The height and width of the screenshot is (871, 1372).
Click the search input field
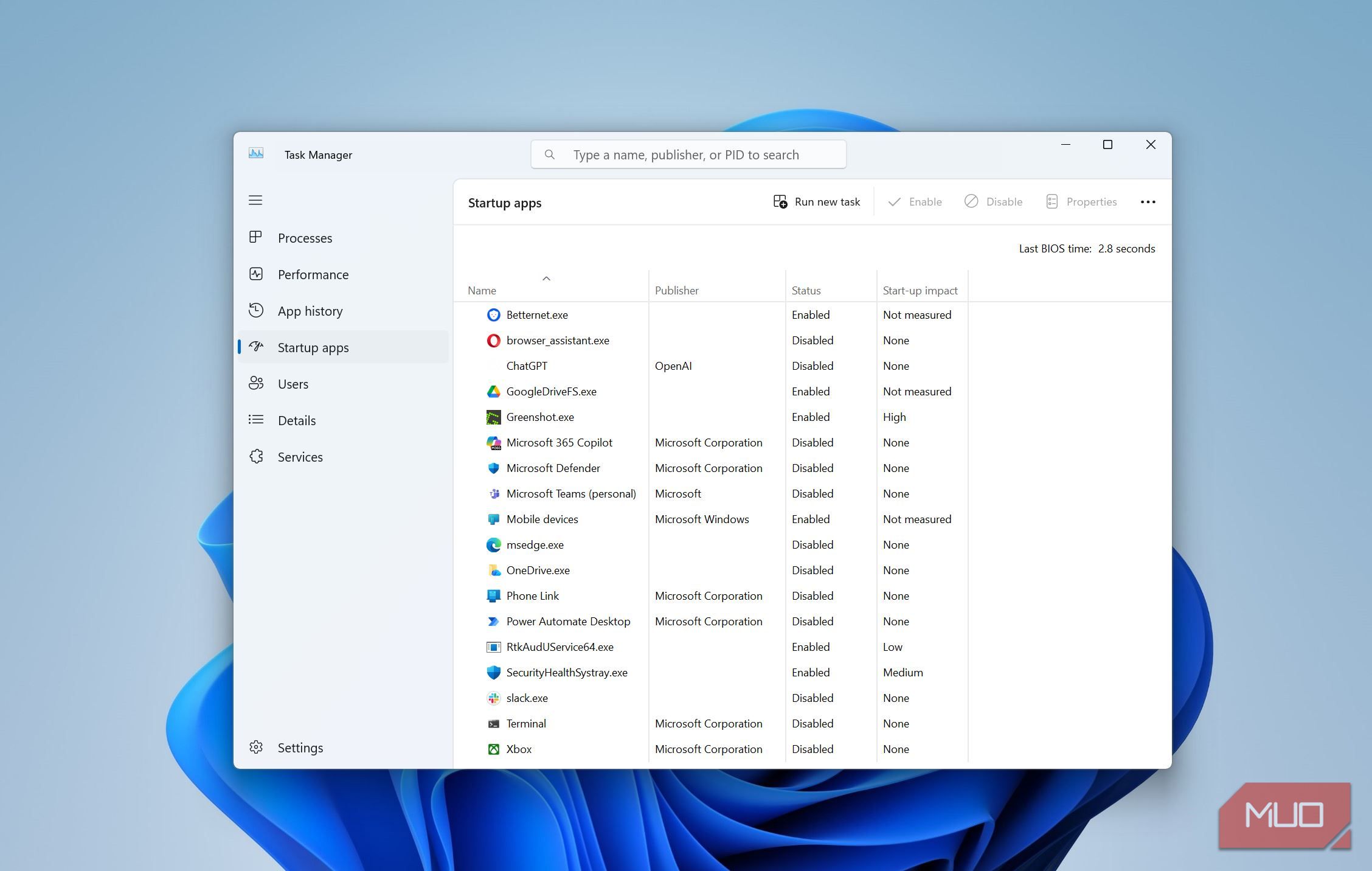point(688,154)
